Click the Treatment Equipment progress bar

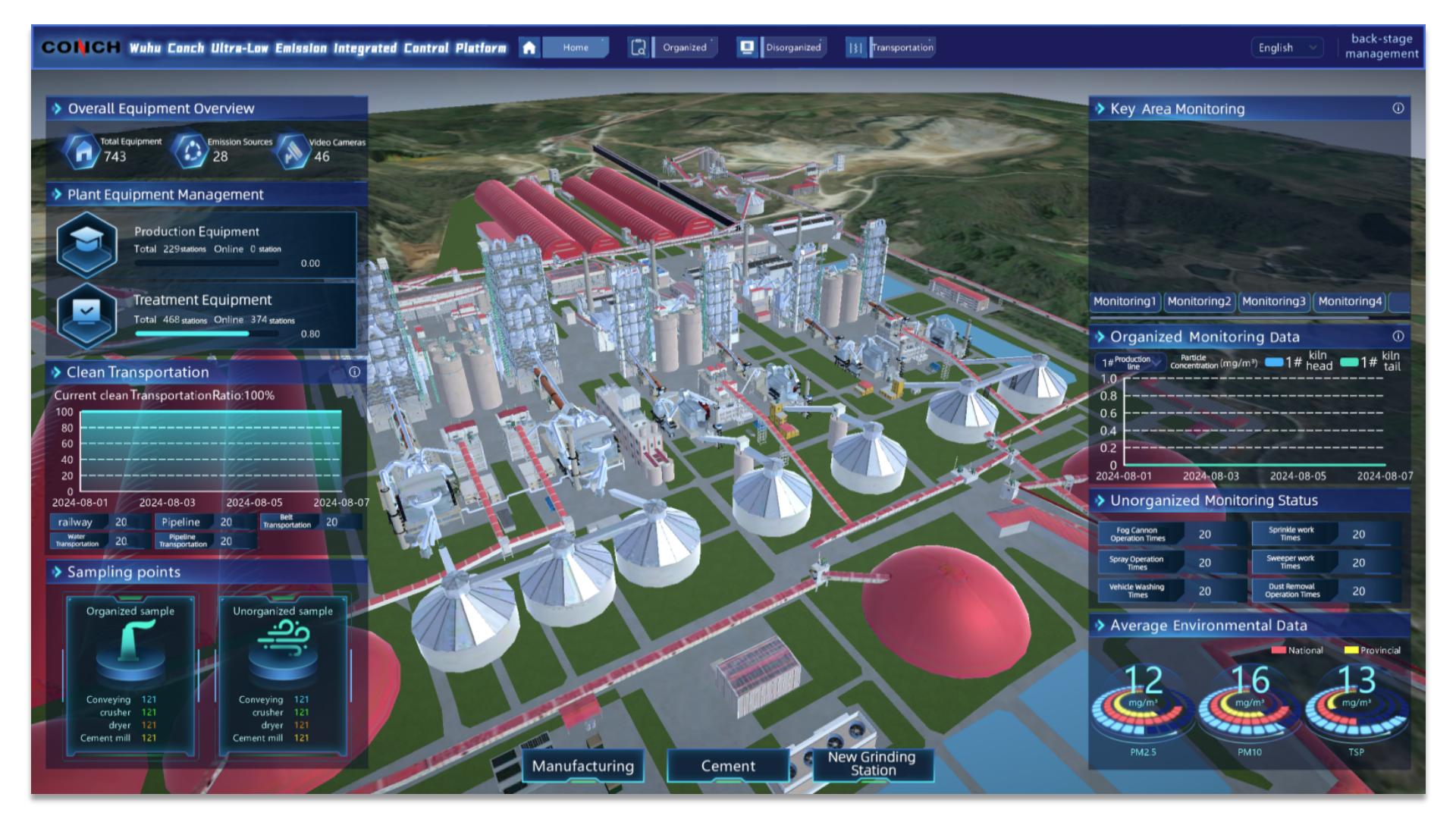coord(205,334)
